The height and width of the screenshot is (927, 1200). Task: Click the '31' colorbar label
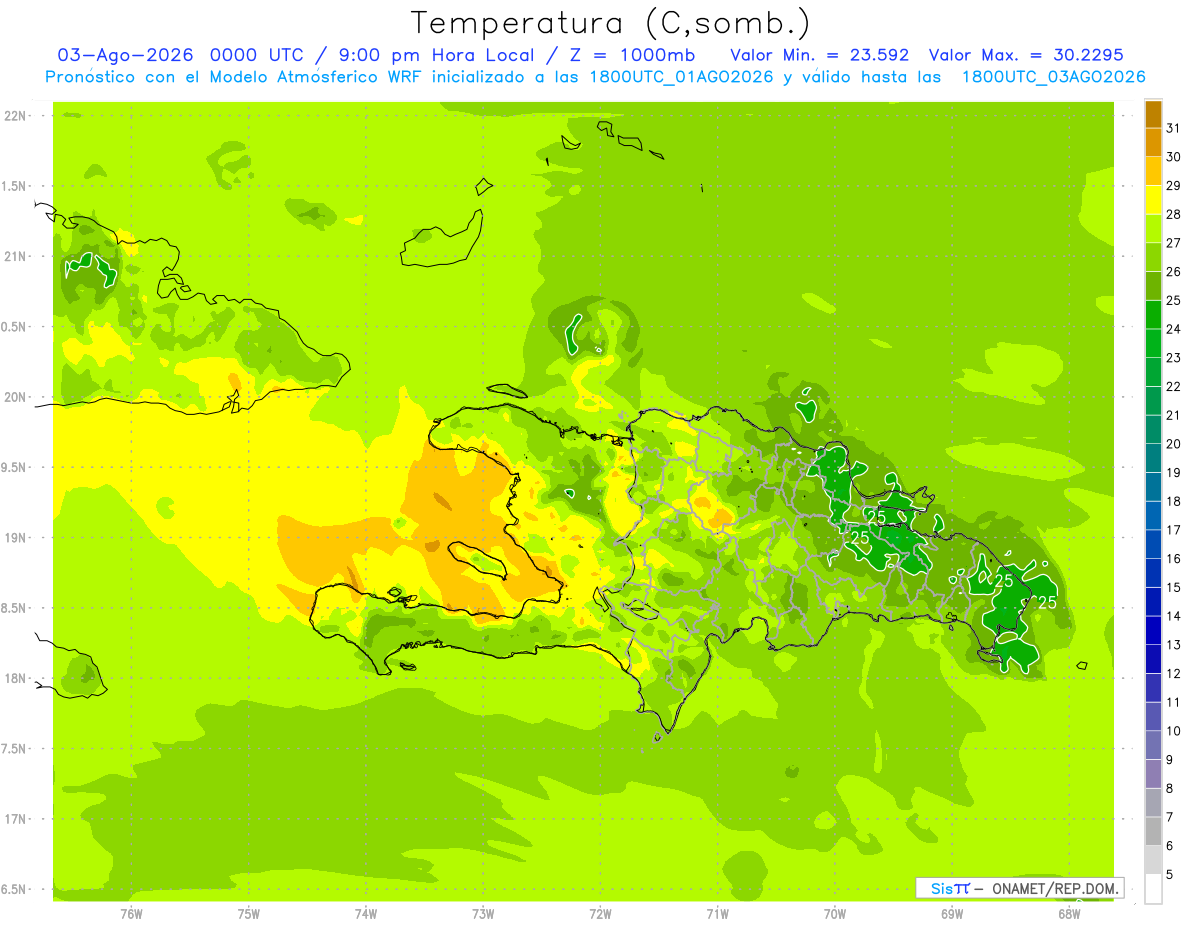click(x=1173, y=128)
